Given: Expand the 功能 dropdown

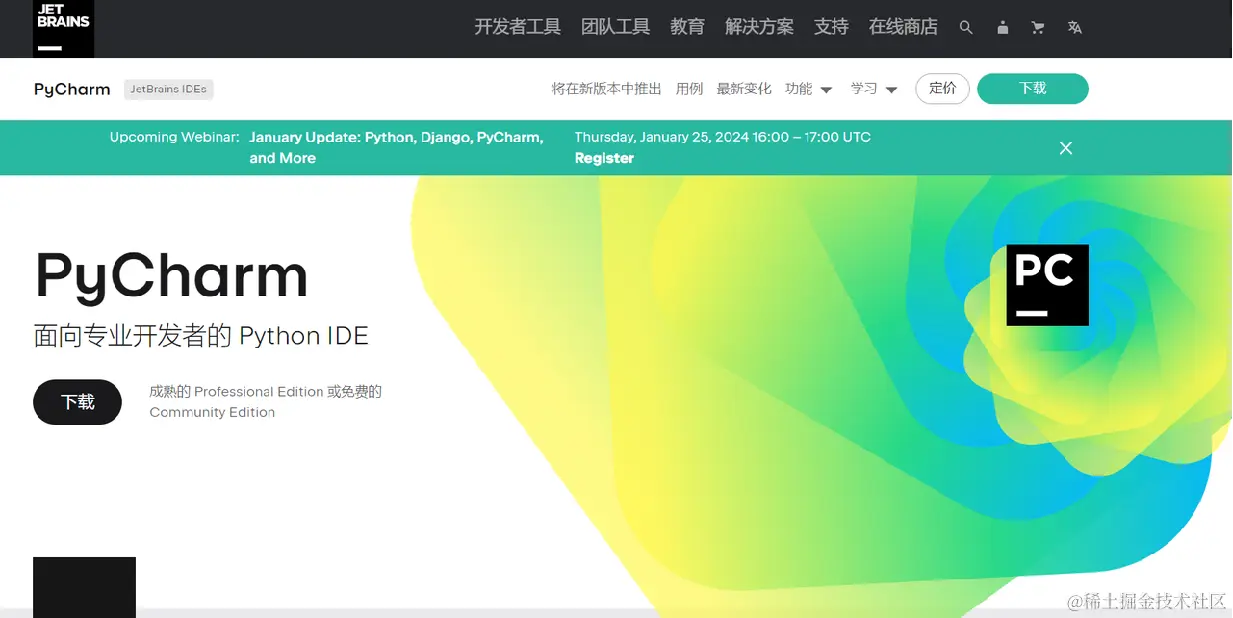Looking at the screenshot, I should tap(808, 89).
